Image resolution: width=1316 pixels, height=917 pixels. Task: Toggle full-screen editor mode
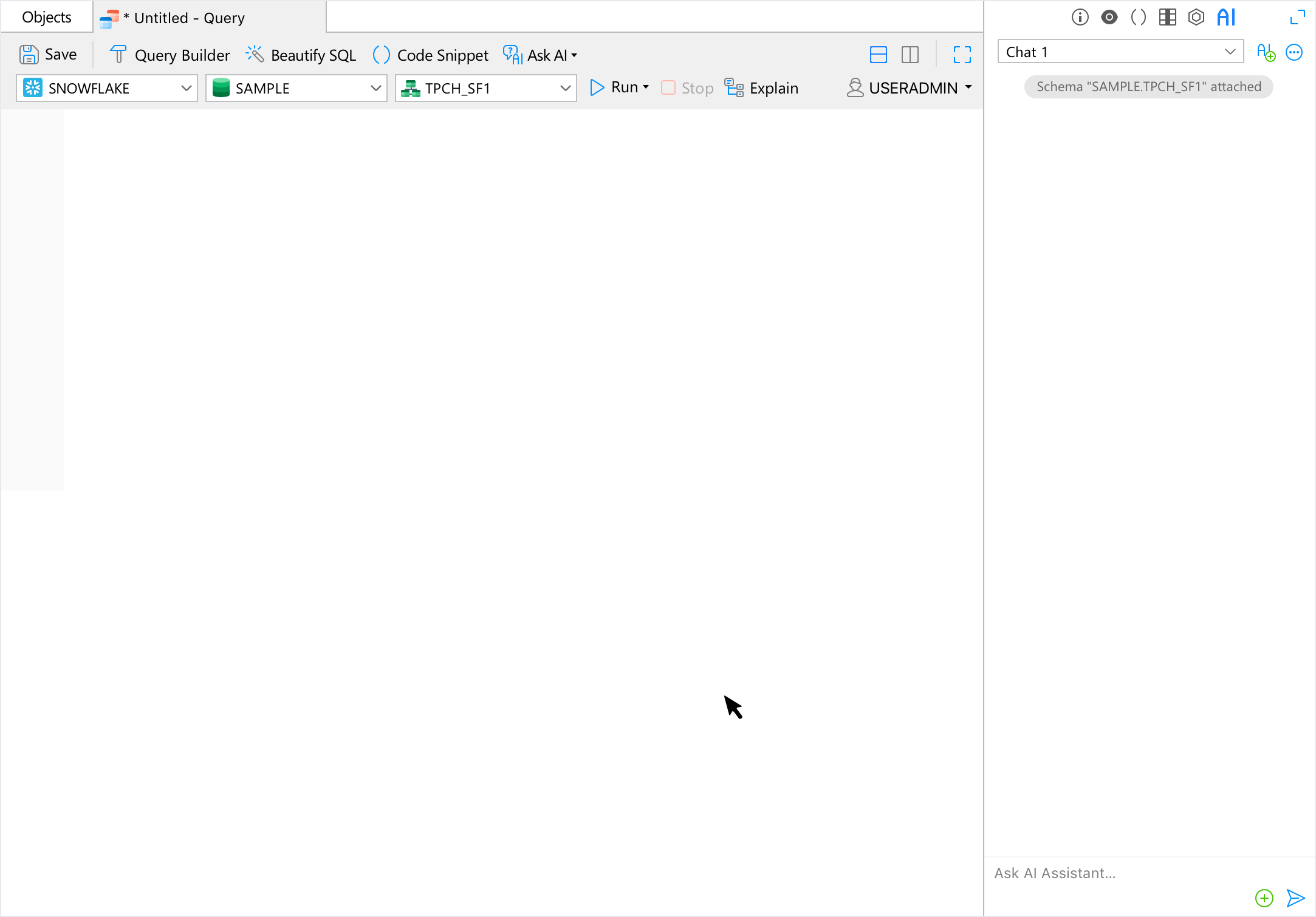(x=962, y=55)
